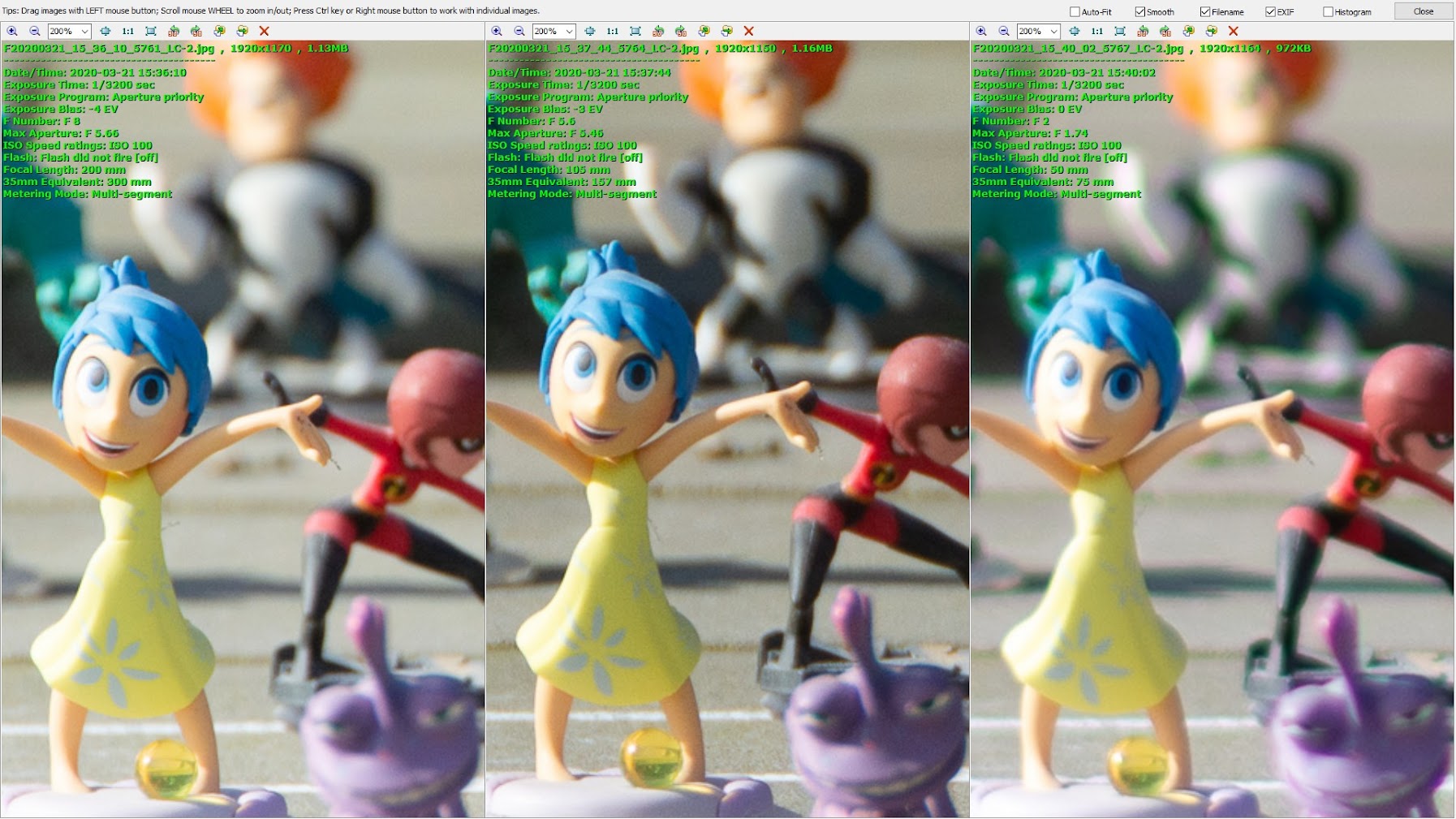This screenshot has width=1456, height=819.
Task: Click the F 2 aperture photo
Action: [1212, 429]
